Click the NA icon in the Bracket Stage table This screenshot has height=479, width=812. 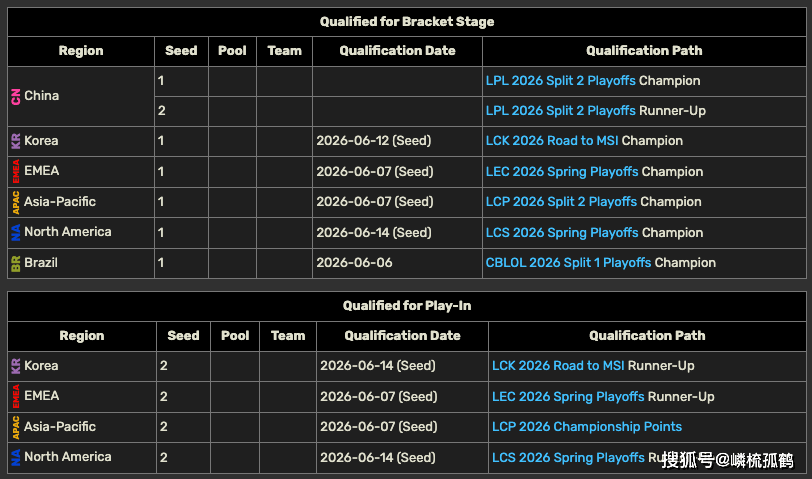coord(15,232)
